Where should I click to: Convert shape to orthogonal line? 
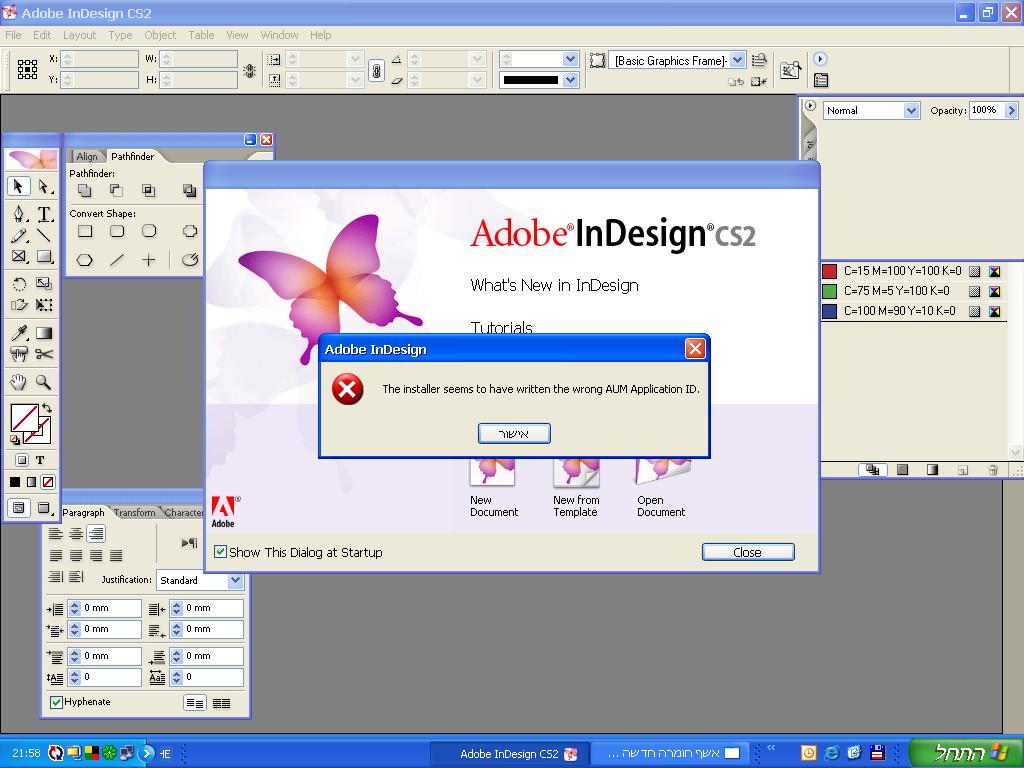pos(149,260)
